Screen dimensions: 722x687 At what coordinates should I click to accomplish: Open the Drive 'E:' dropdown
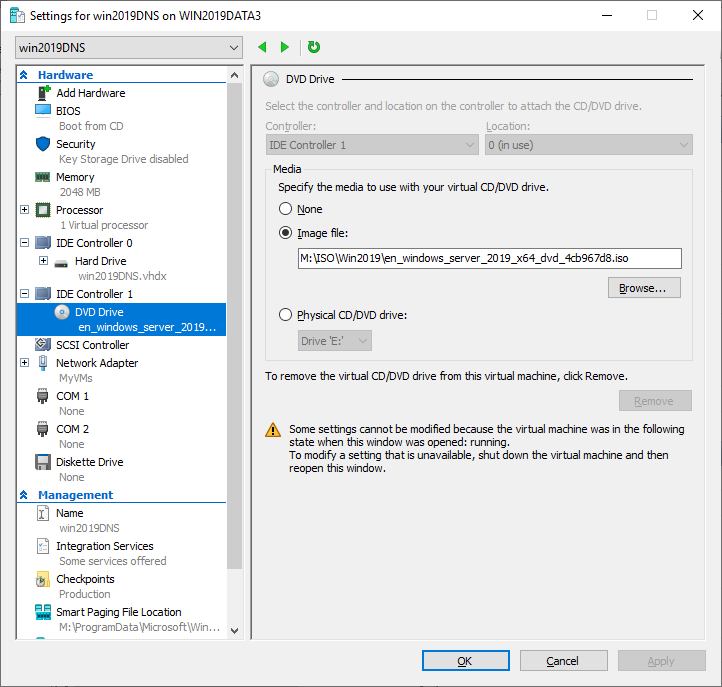tap(335, 341)
